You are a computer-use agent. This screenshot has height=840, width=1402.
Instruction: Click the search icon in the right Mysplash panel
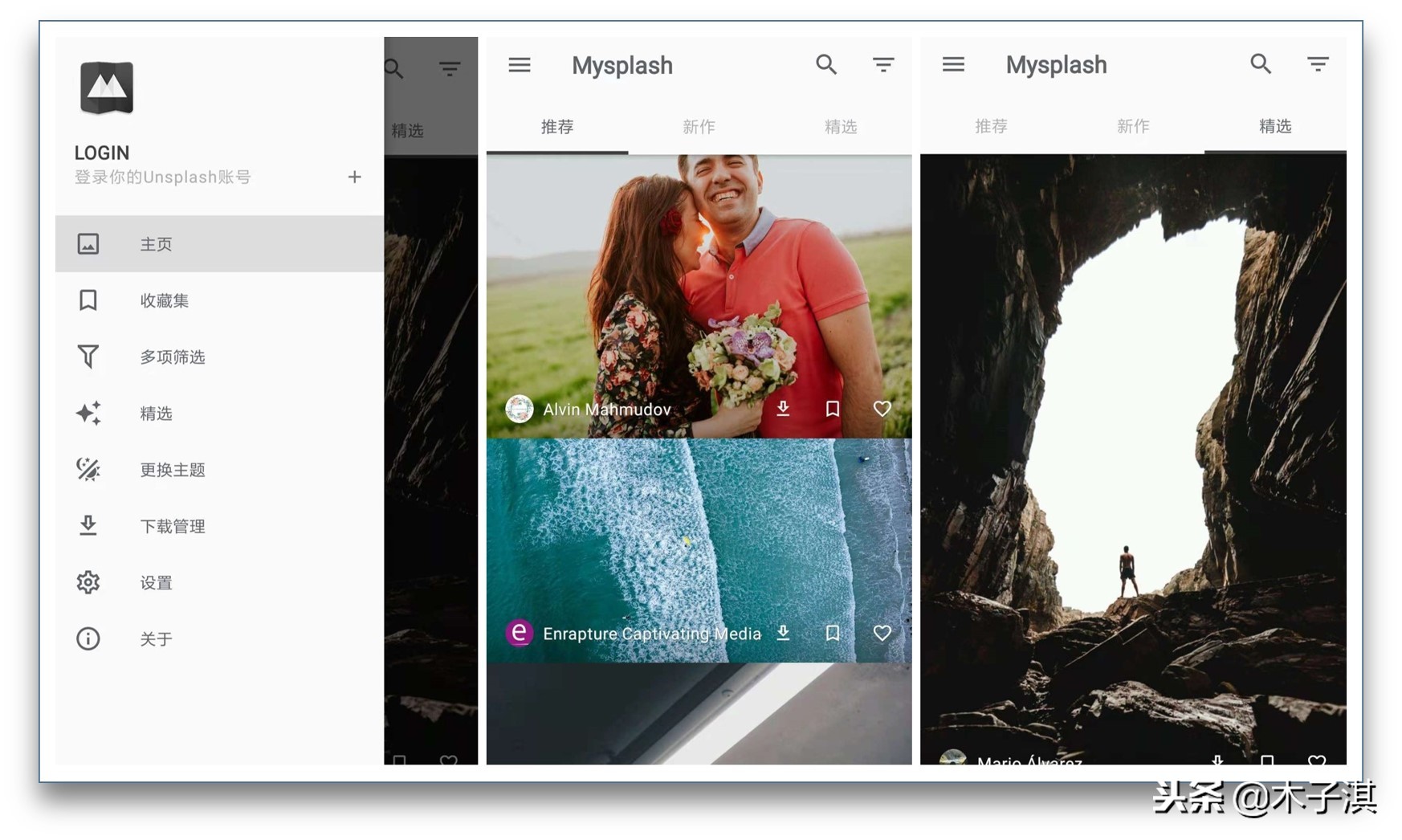pyautogui.click(x=1260, y=64)
